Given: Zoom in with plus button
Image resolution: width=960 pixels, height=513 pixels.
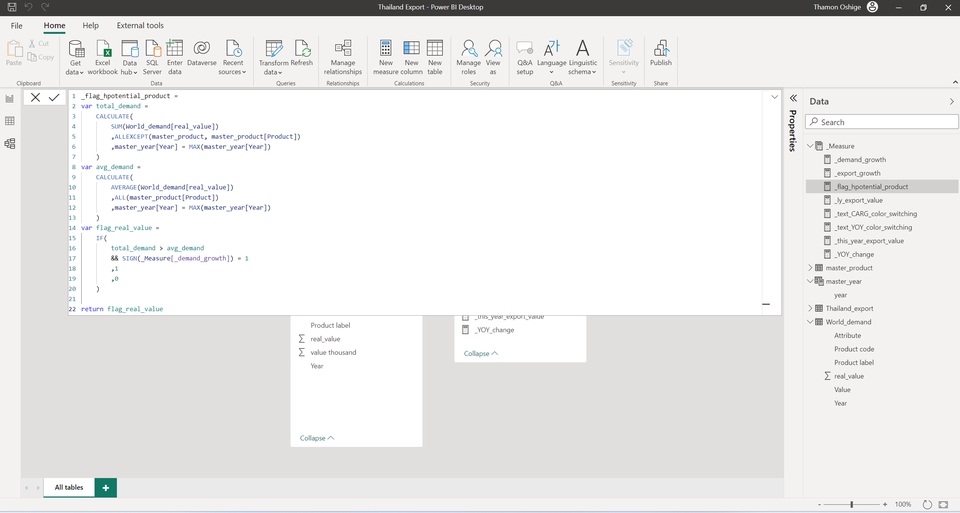Looking at the screenshot, I should pos(885,504).
